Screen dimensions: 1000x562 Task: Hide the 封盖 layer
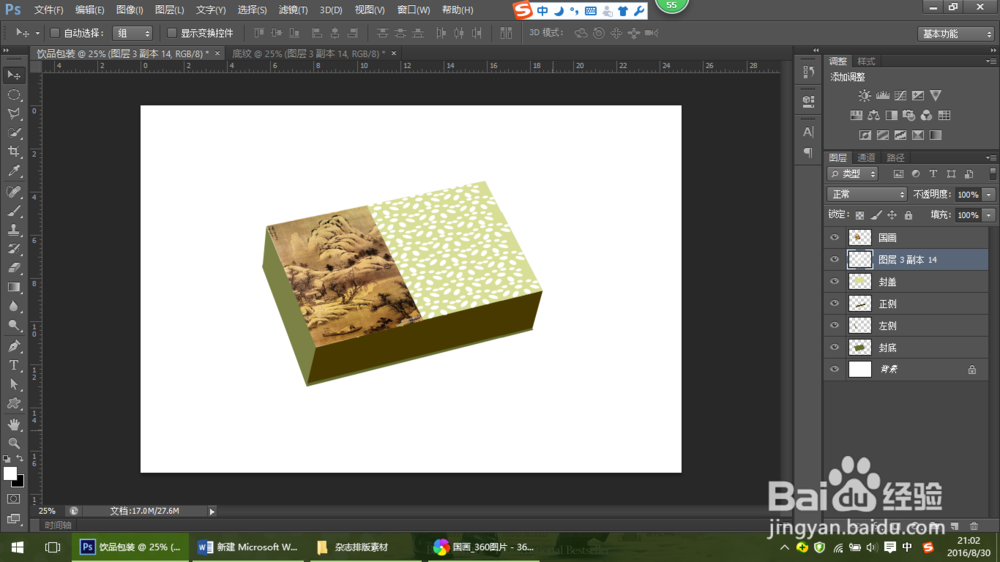pos(834,281)
